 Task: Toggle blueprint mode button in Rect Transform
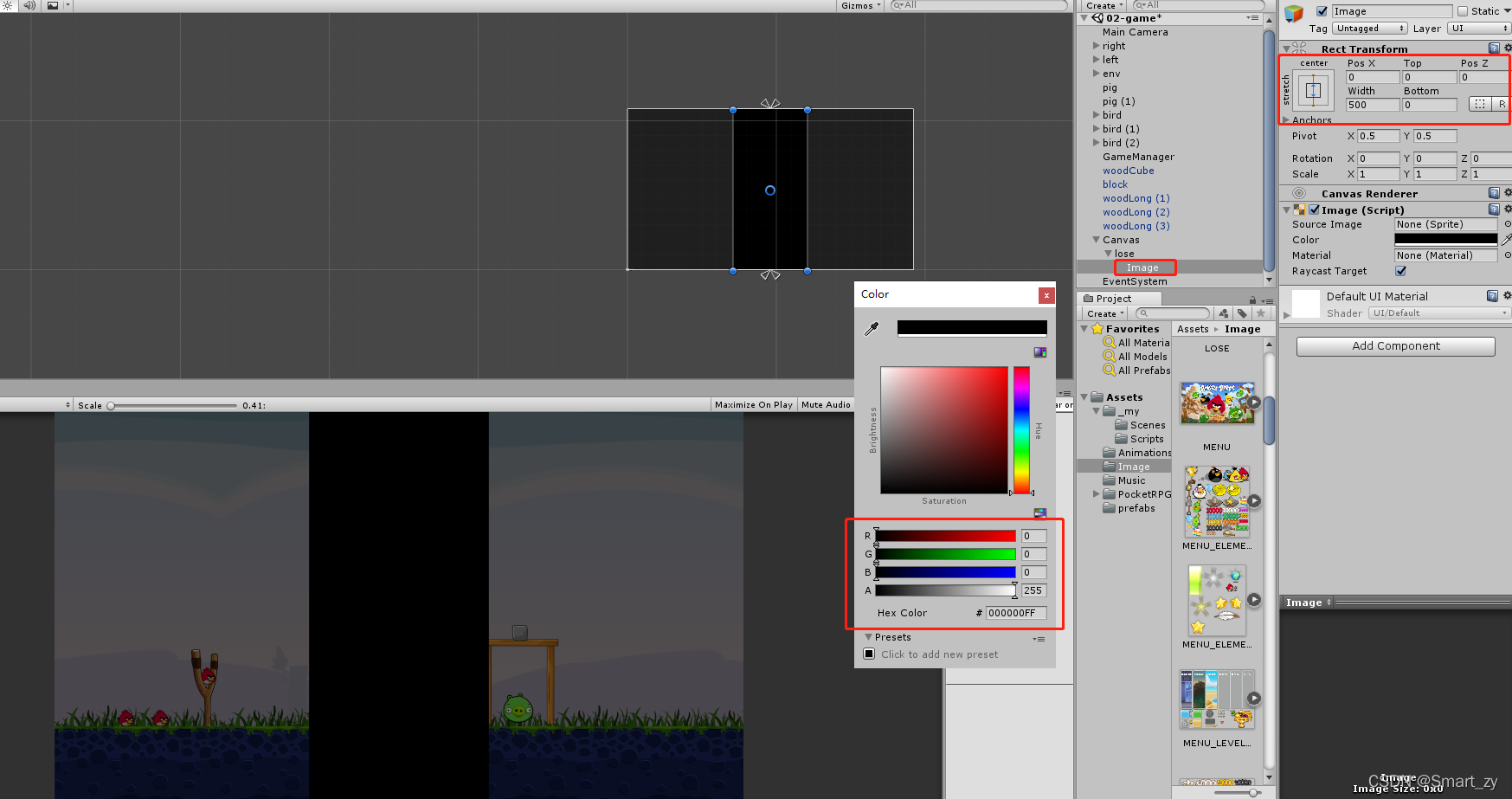1480,104
